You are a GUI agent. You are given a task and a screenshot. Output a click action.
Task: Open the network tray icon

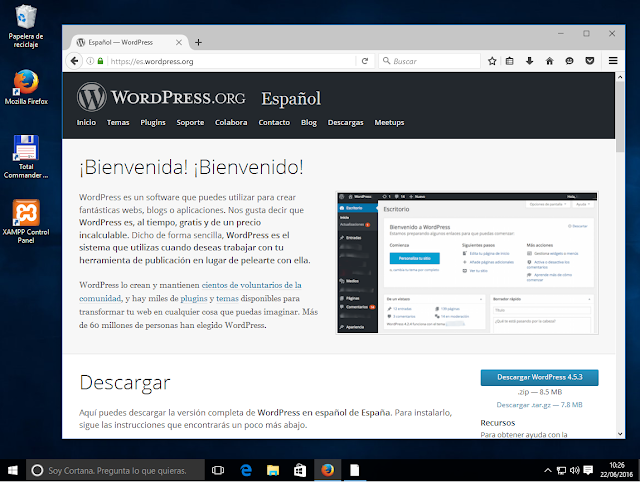[x=561, y=471]
